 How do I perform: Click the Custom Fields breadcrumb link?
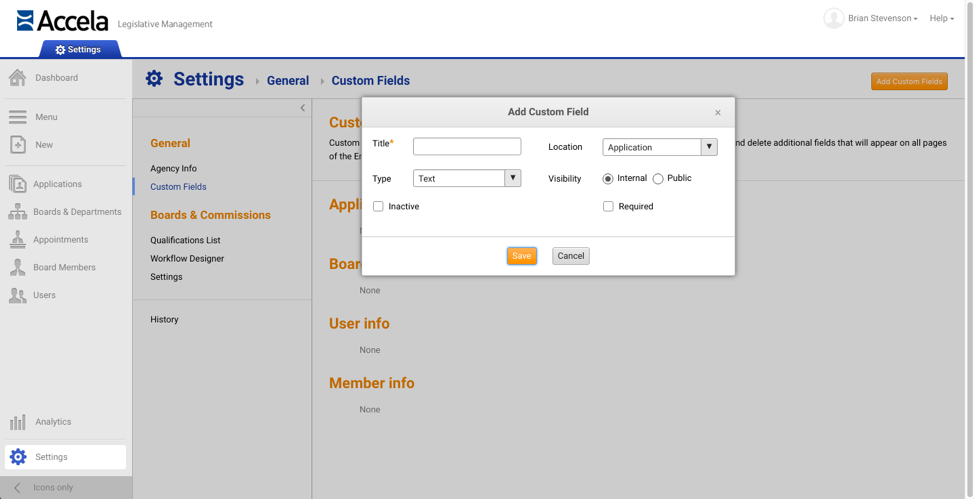pos(371,81)
